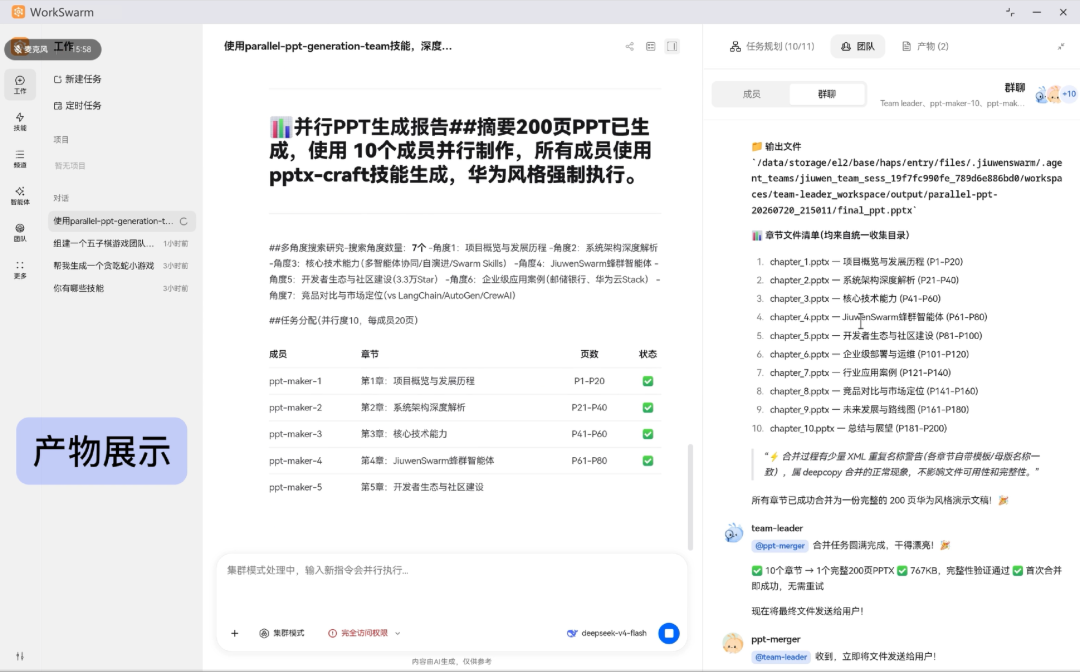Click chapter_10.pptx 总结与展望 entry
This screenshot has height=672, width=1080.
[x=858, y=428]
